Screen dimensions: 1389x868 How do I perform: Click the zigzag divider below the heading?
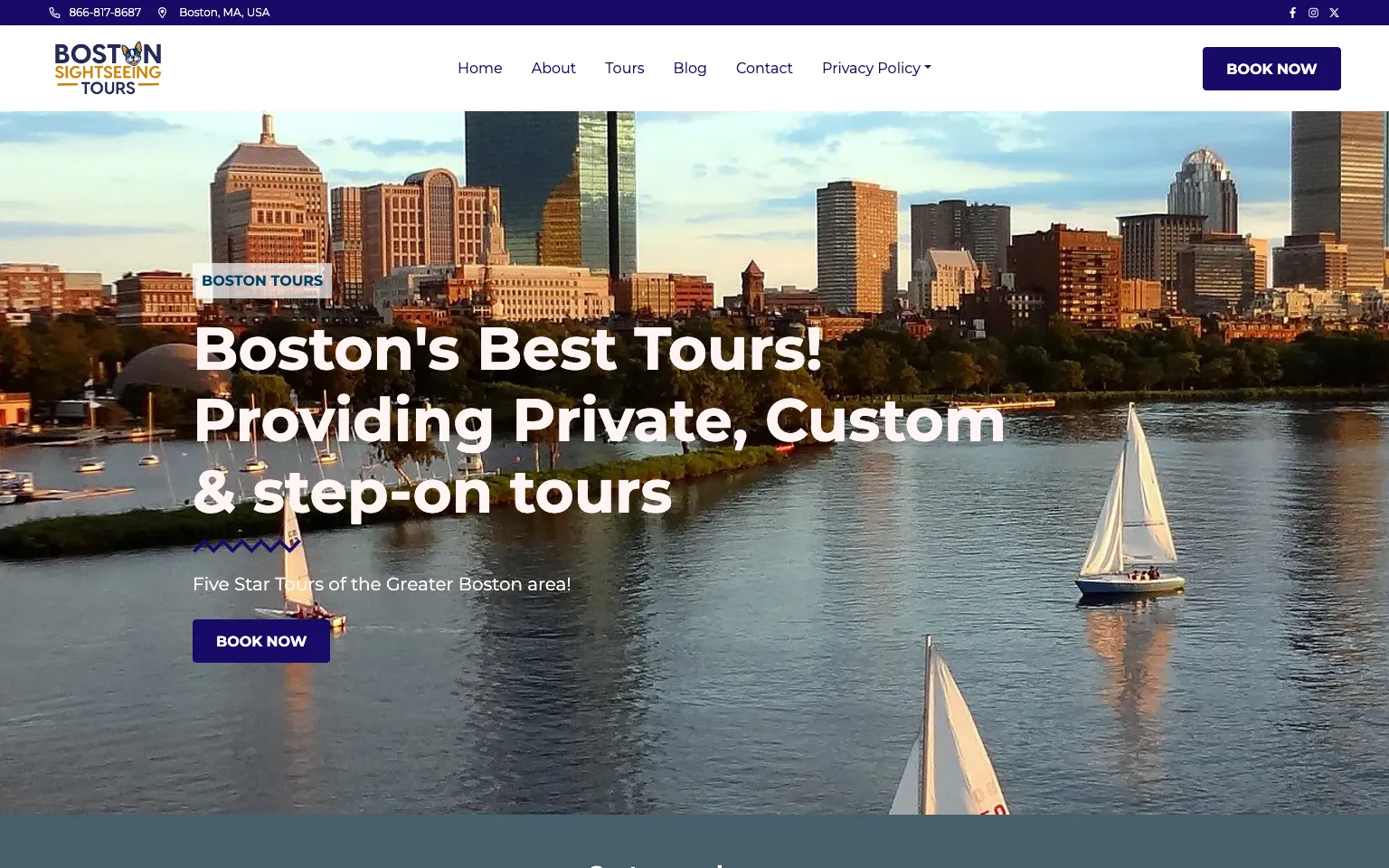coord(247,546)
